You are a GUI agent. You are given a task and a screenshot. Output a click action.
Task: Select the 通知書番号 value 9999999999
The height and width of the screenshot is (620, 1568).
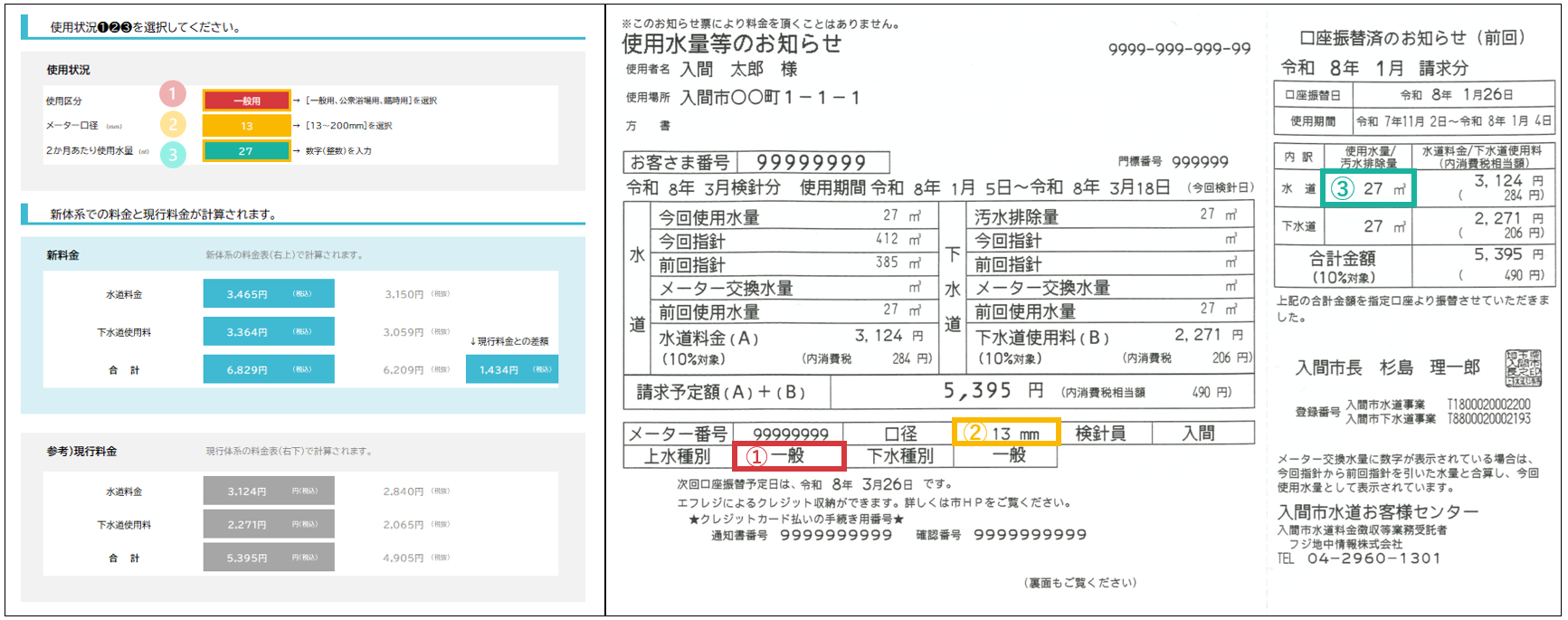coord(836,535)
